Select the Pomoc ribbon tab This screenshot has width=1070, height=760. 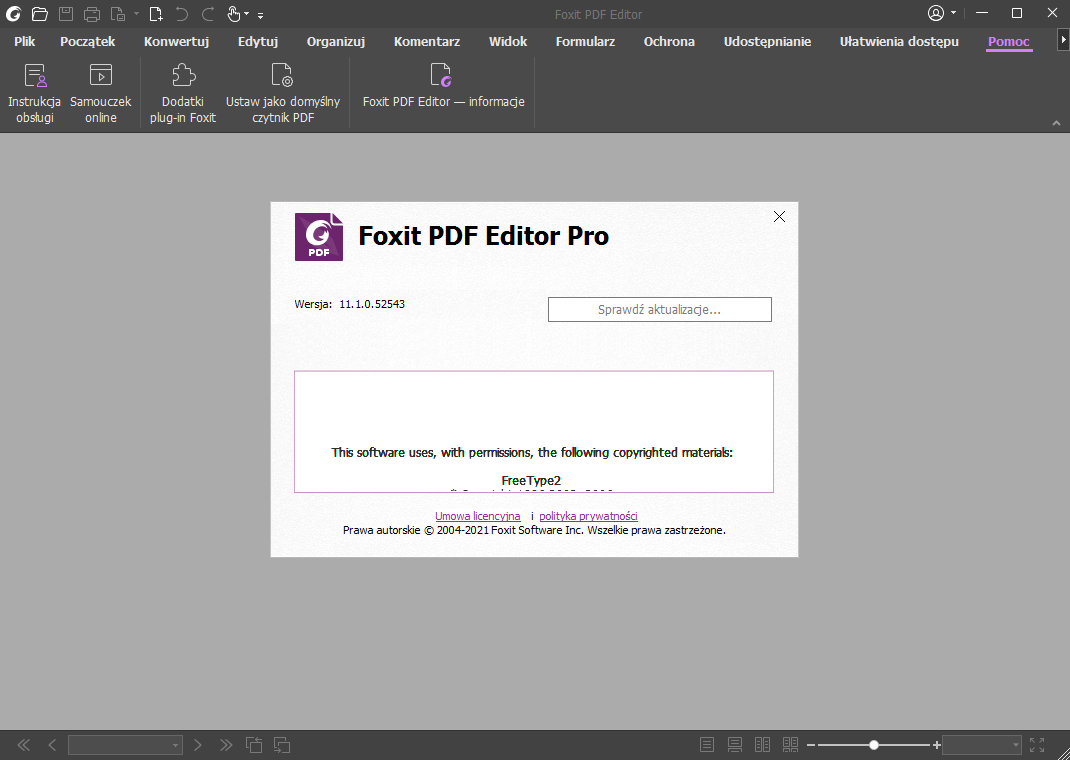pos(1009,42)
